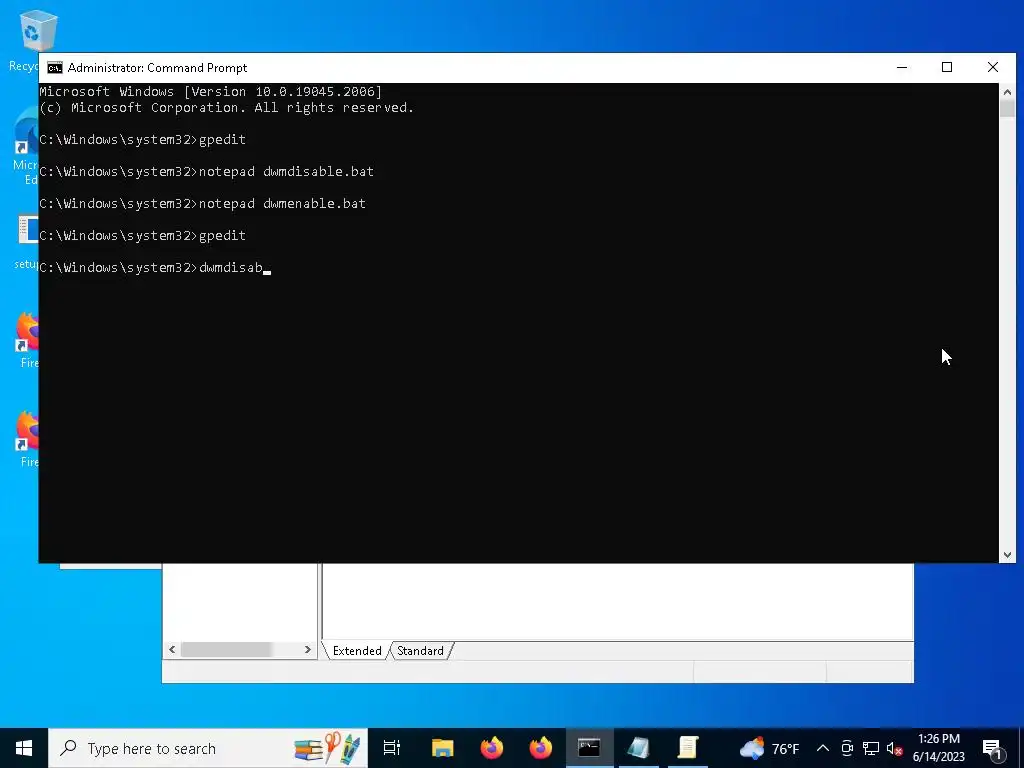Screen dimensions: 1024x768
Task: Switch to the Standard tab in the background window
Action: click(420, 650)
